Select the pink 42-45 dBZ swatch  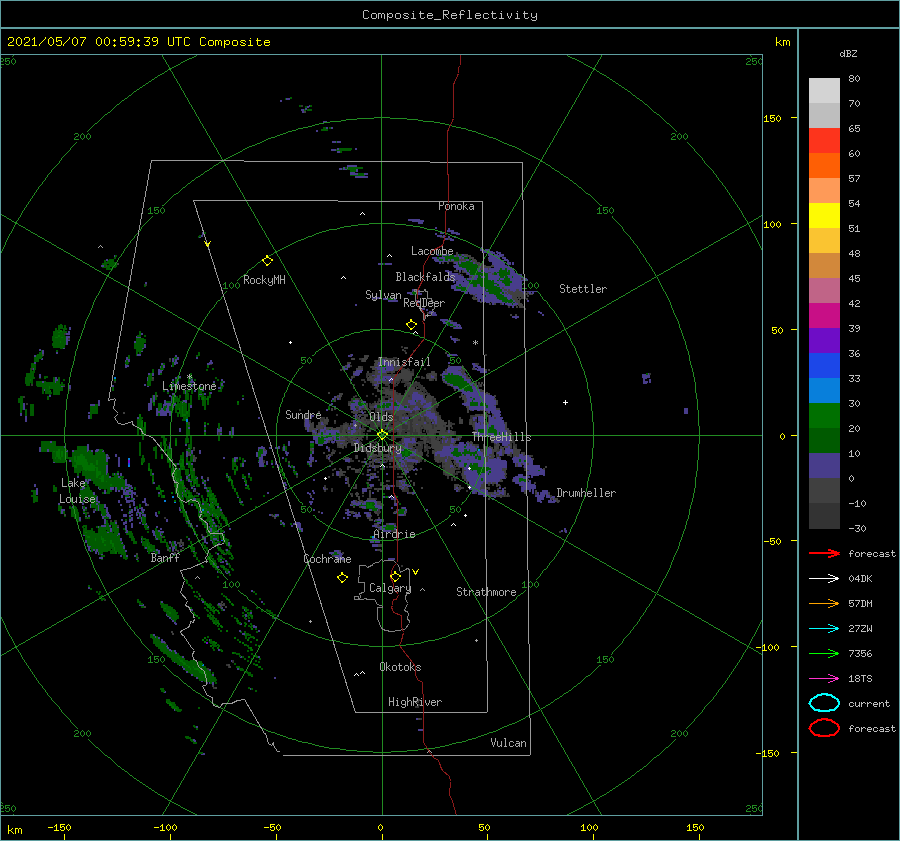coord(824,291)
